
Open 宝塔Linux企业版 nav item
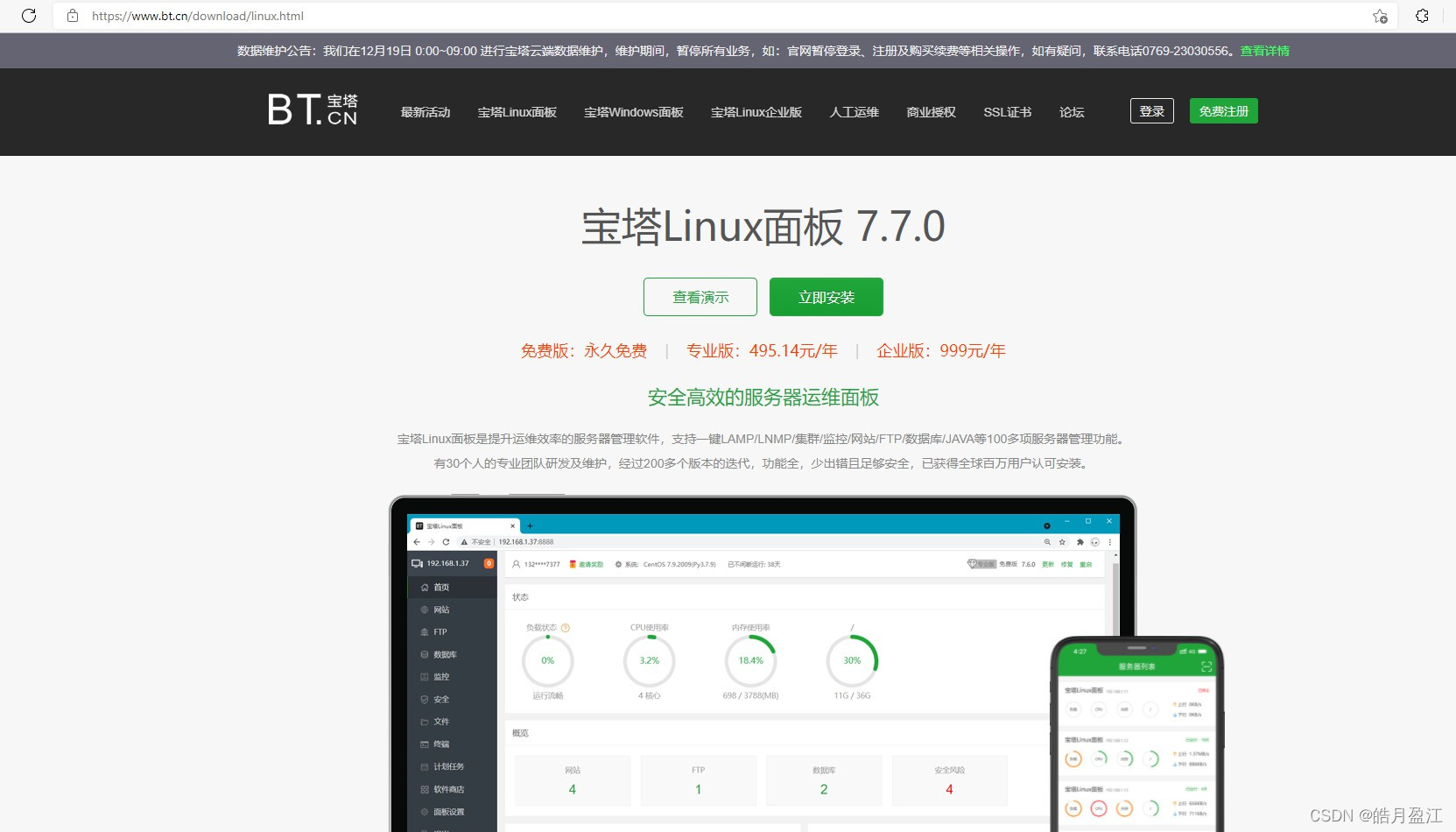click(x=756, y=112)
